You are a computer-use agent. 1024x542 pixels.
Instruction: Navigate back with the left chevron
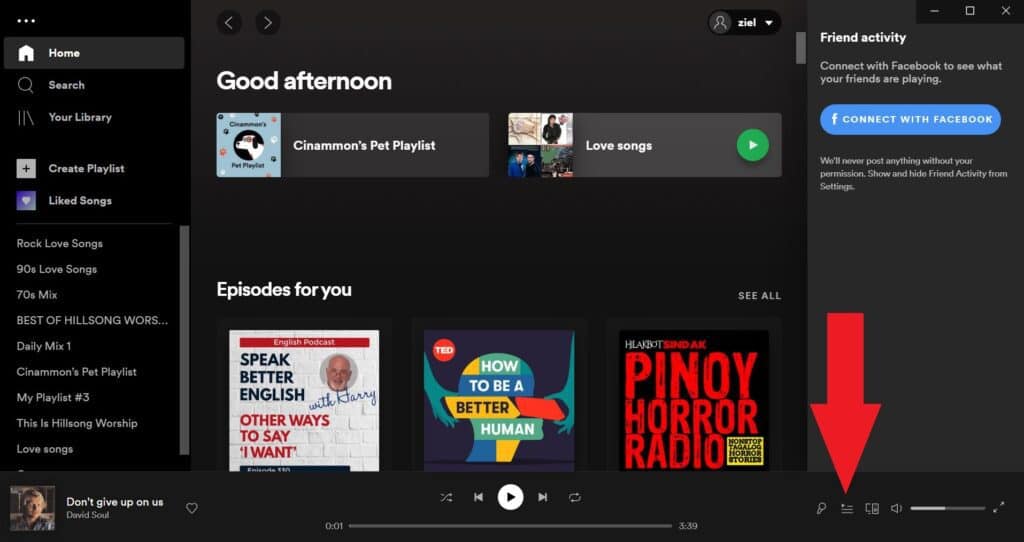229,22
